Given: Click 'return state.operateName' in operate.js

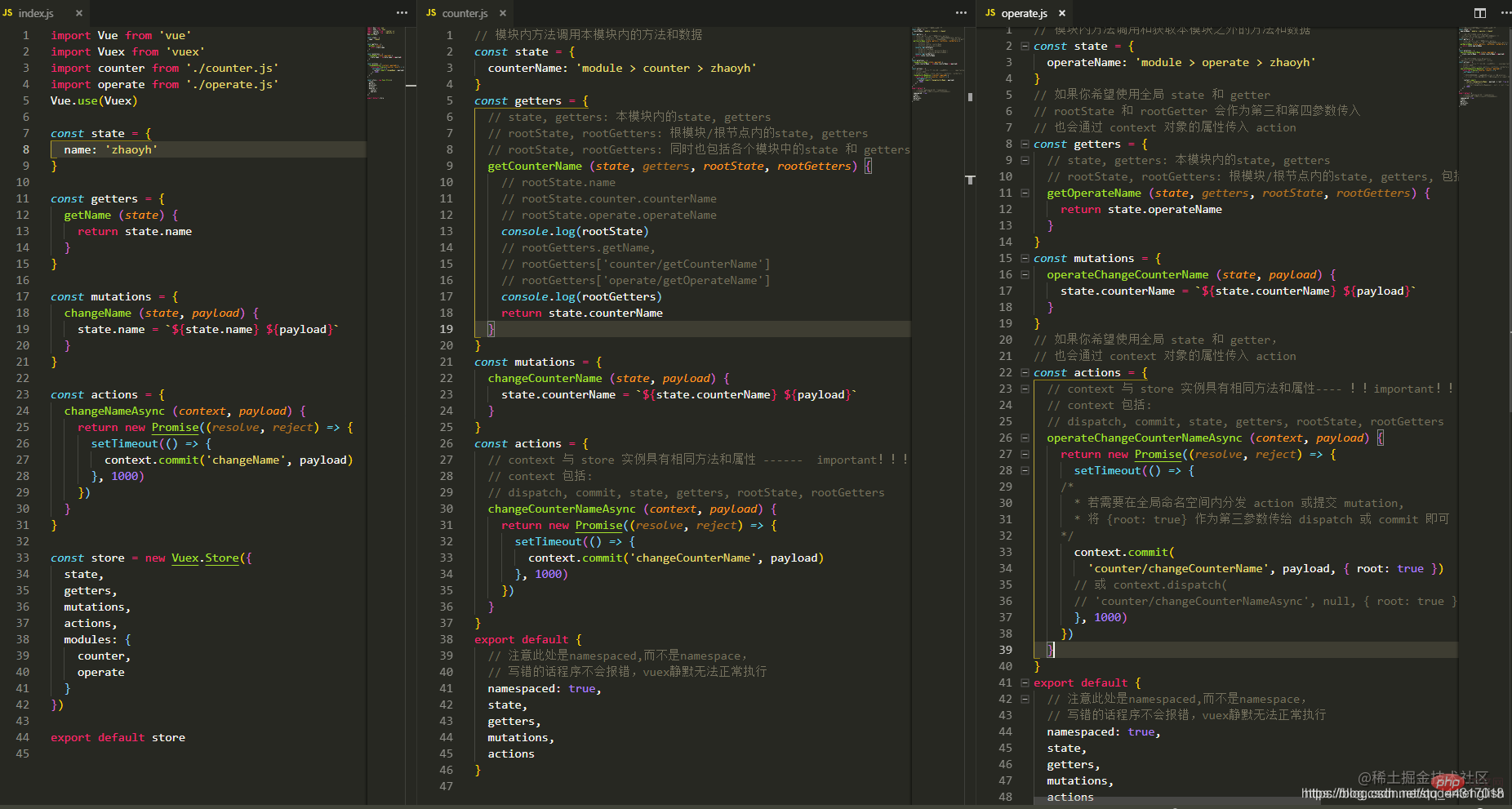Looking at the screenshot, I should (x=1141, y=210).
